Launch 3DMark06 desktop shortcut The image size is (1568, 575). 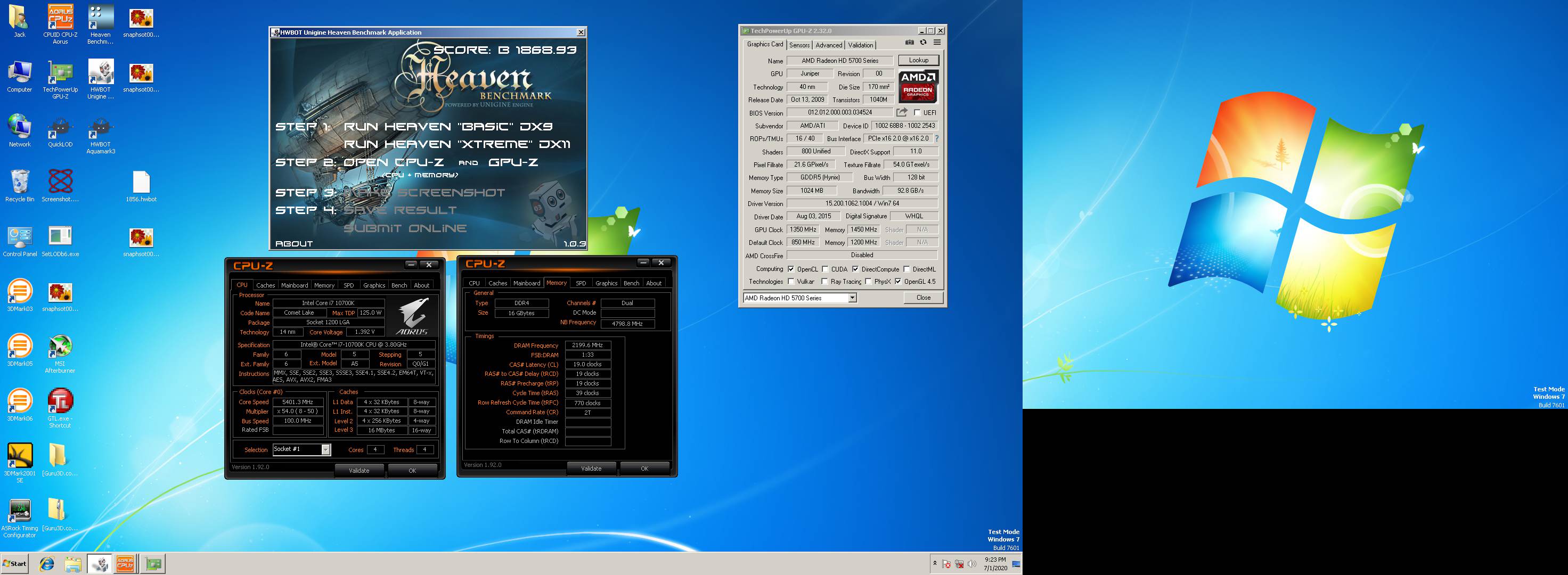coord(20,405)
